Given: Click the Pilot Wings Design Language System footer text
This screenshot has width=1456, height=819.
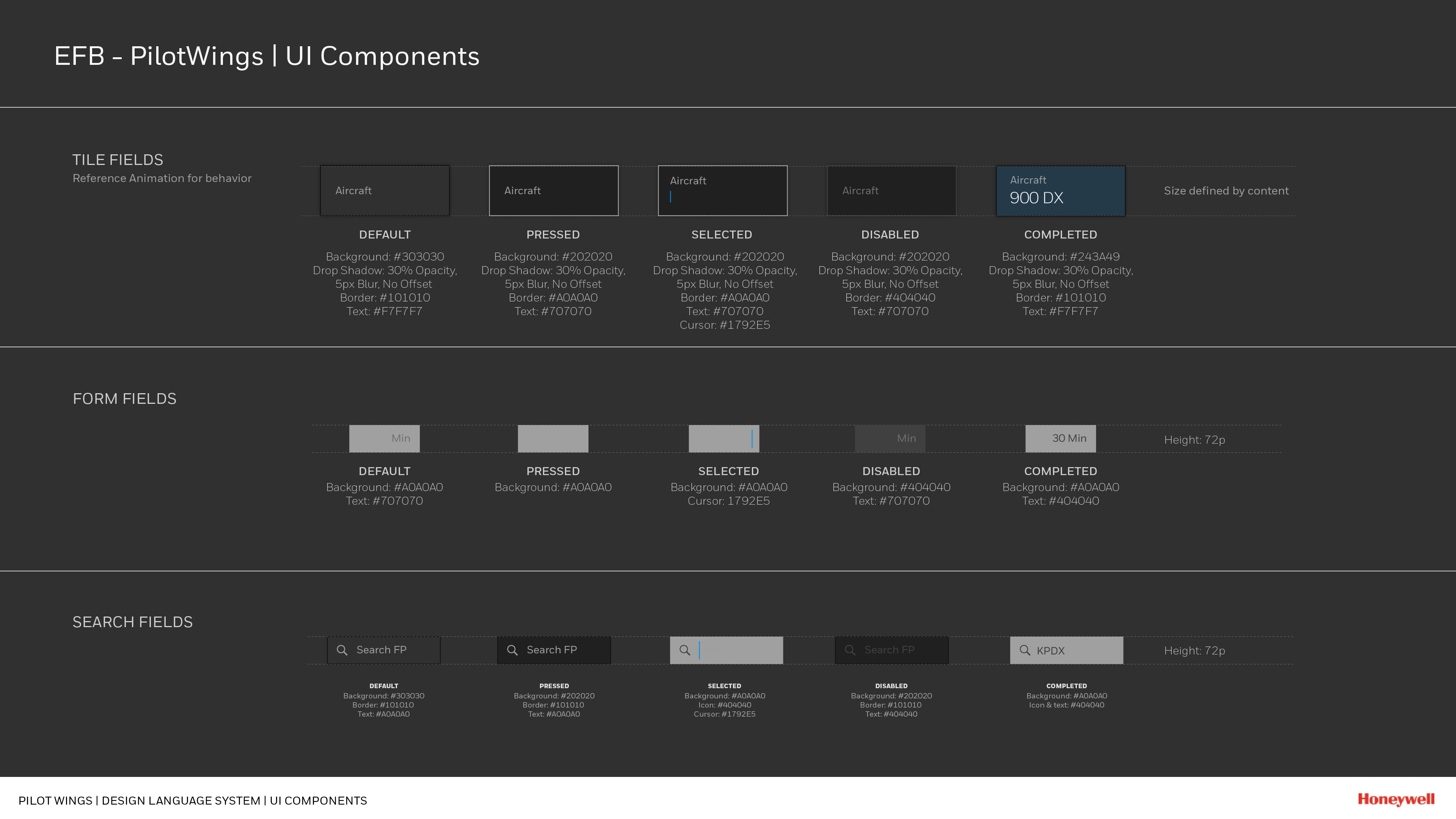Looking at the screenshot, I should click(x=192, y=800).
